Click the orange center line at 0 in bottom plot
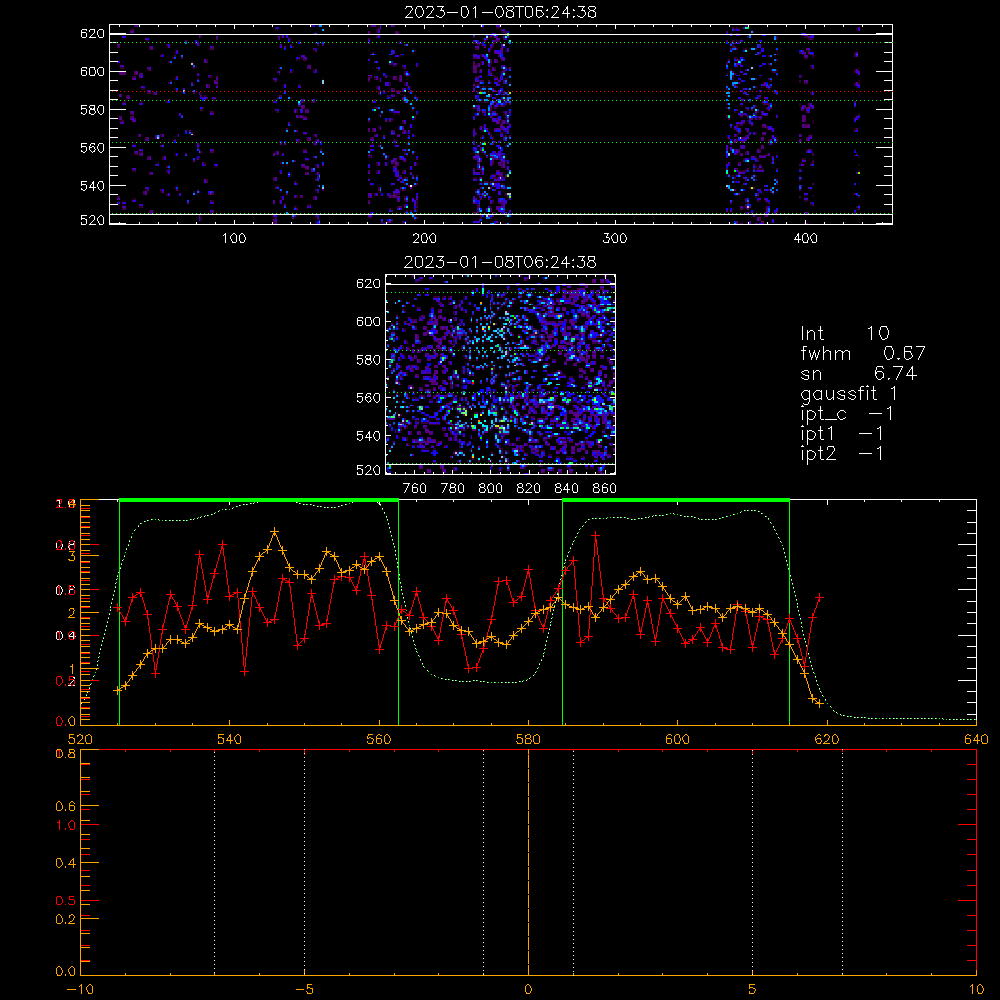Viewport: 1000px width, 1000px height. click(528, 863)
